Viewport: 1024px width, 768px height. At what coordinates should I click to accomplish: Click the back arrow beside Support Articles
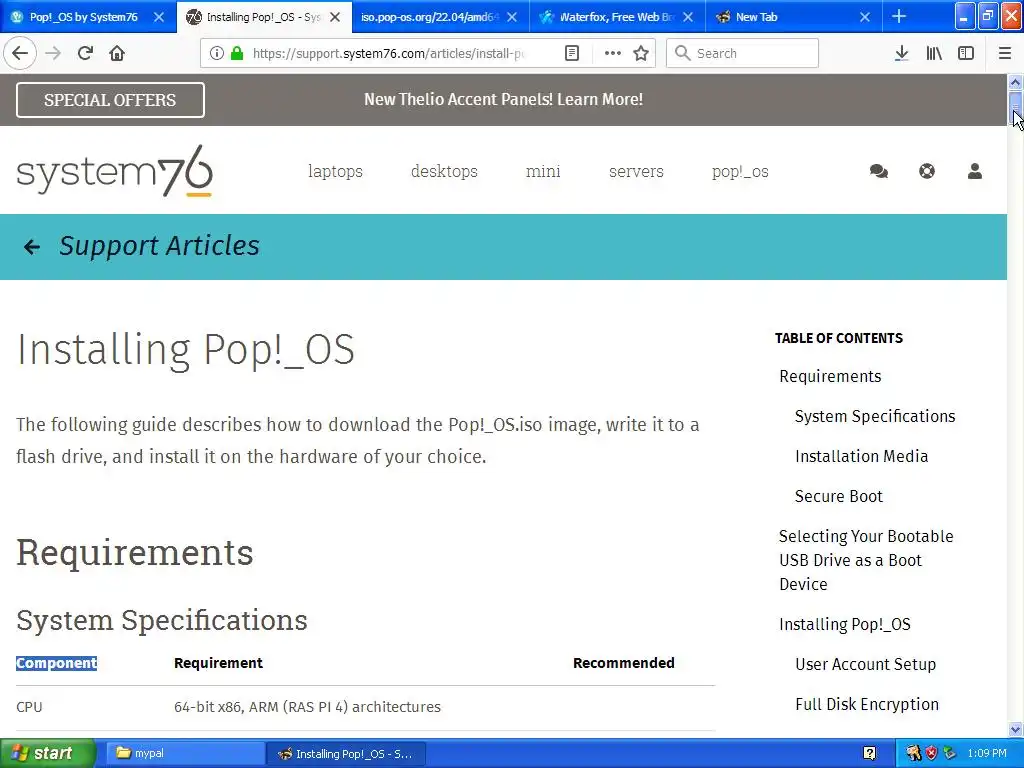31,246
